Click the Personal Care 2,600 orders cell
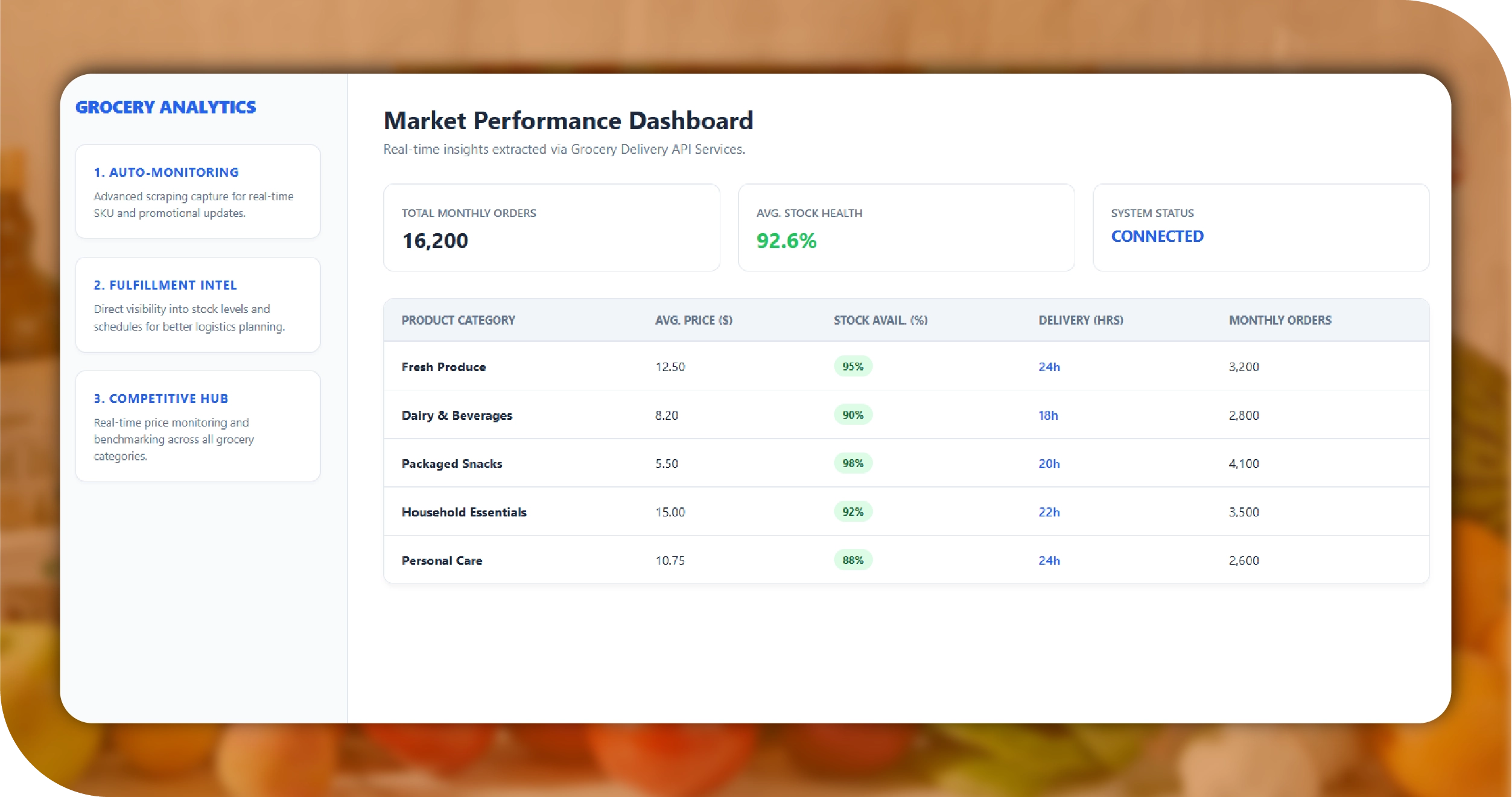The width and height of the screenshot is (1512, 797). (x=1244, y=560)
